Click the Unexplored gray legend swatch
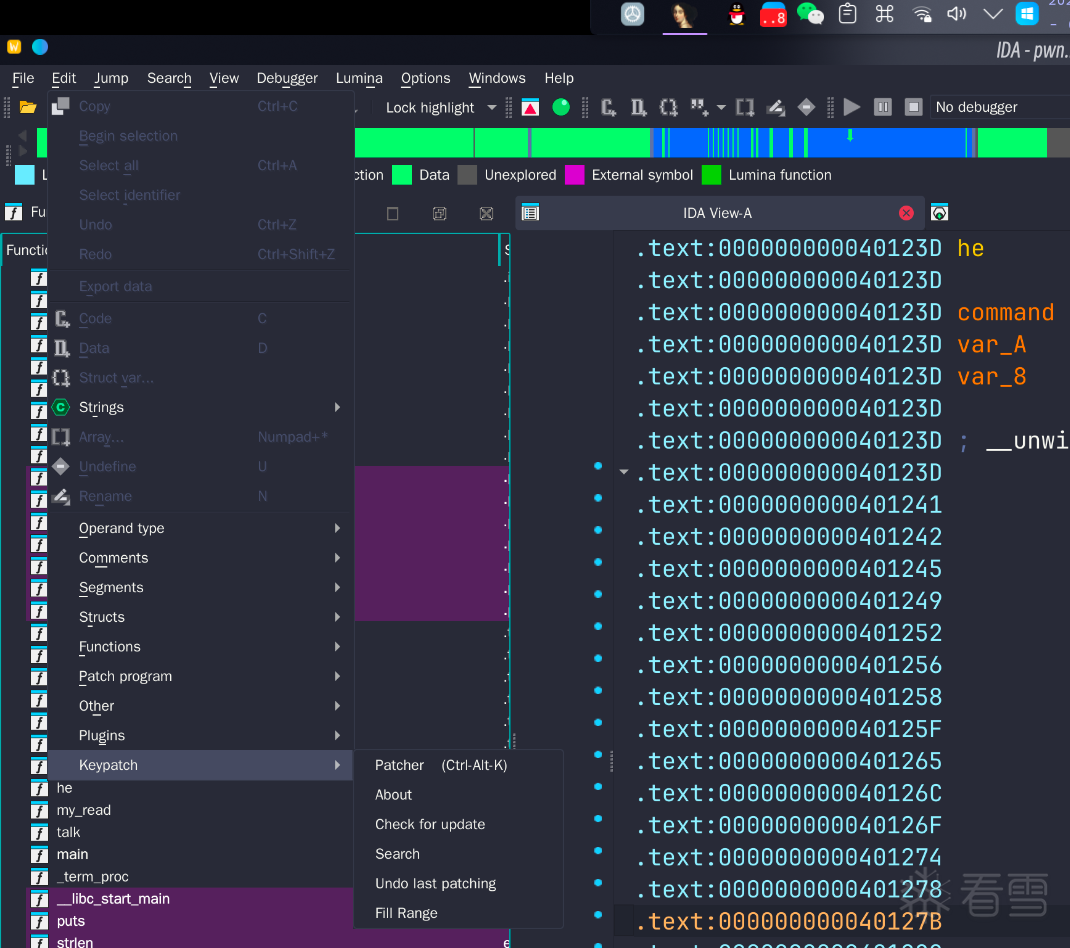Screen dimensions: 1070x948 [x=467, y=175]
